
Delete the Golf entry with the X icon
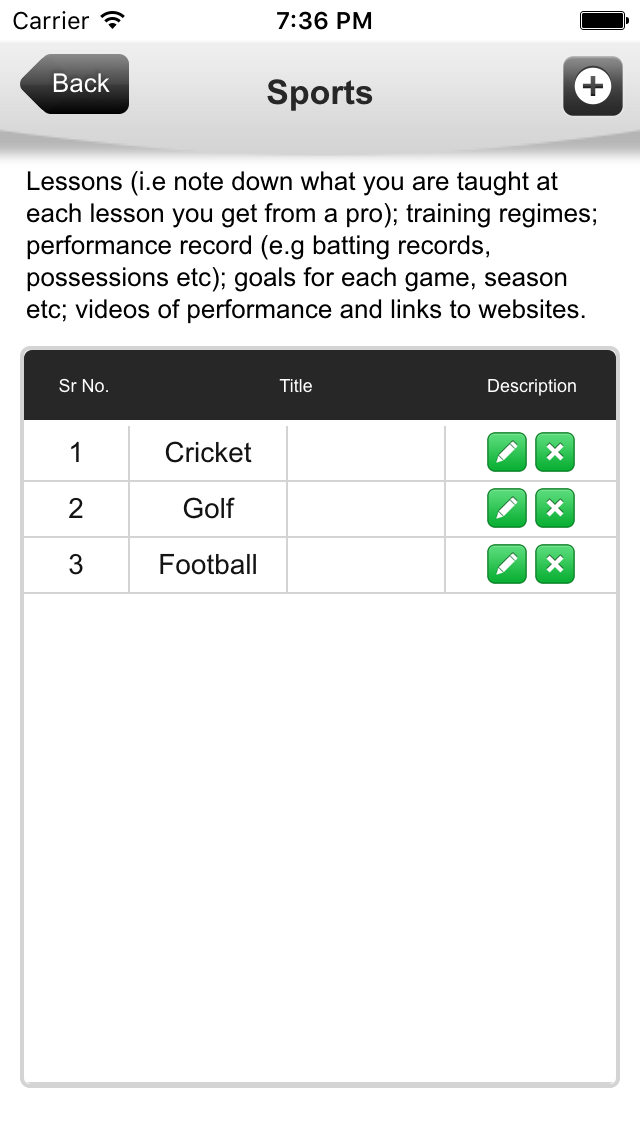[x=554, y=508]
